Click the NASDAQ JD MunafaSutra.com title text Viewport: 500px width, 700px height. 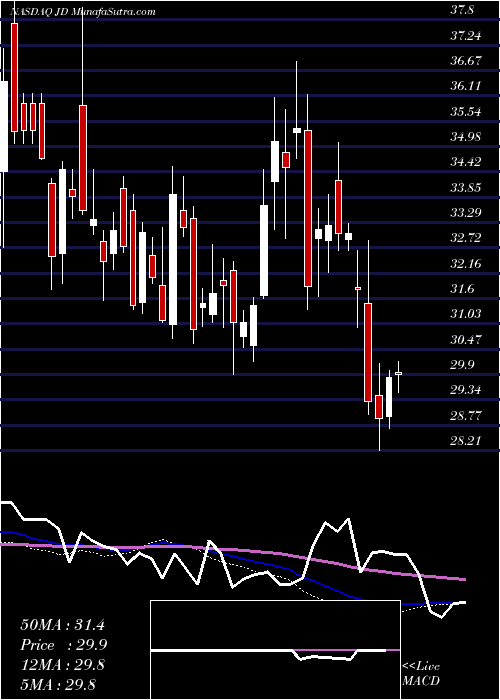pyautogui.click(x=83, y=12)
